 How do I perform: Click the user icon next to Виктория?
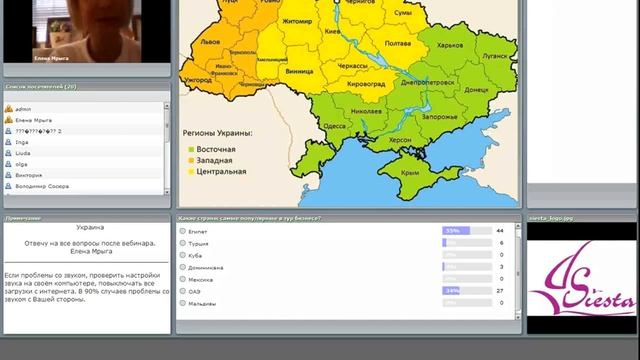(8, 175)
